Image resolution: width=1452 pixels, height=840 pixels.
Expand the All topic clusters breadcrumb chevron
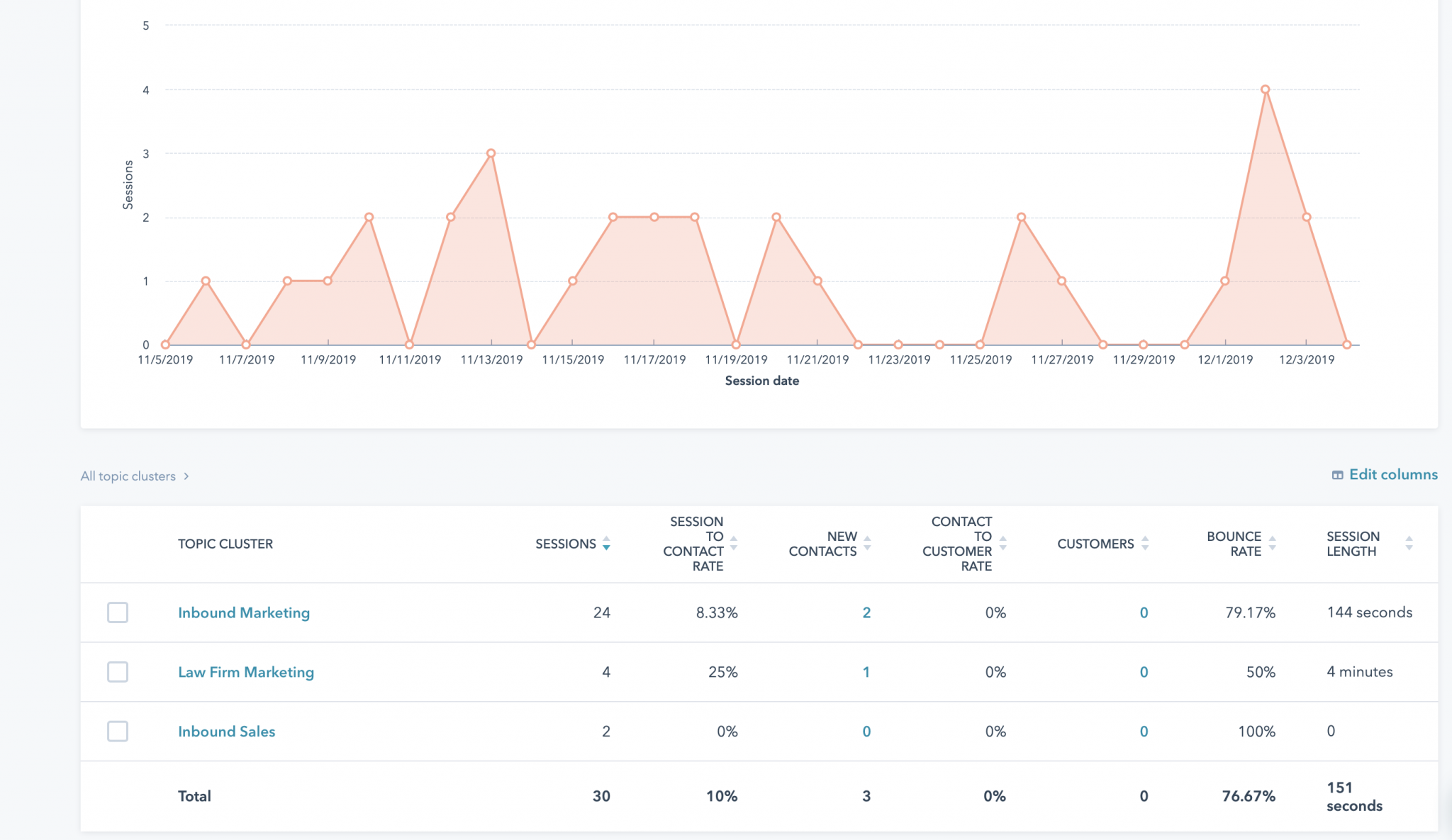pos(186,476)
